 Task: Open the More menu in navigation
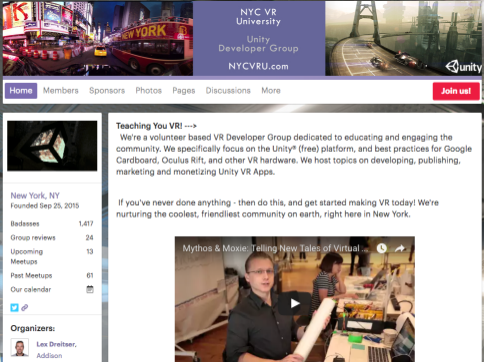(271, 91)
